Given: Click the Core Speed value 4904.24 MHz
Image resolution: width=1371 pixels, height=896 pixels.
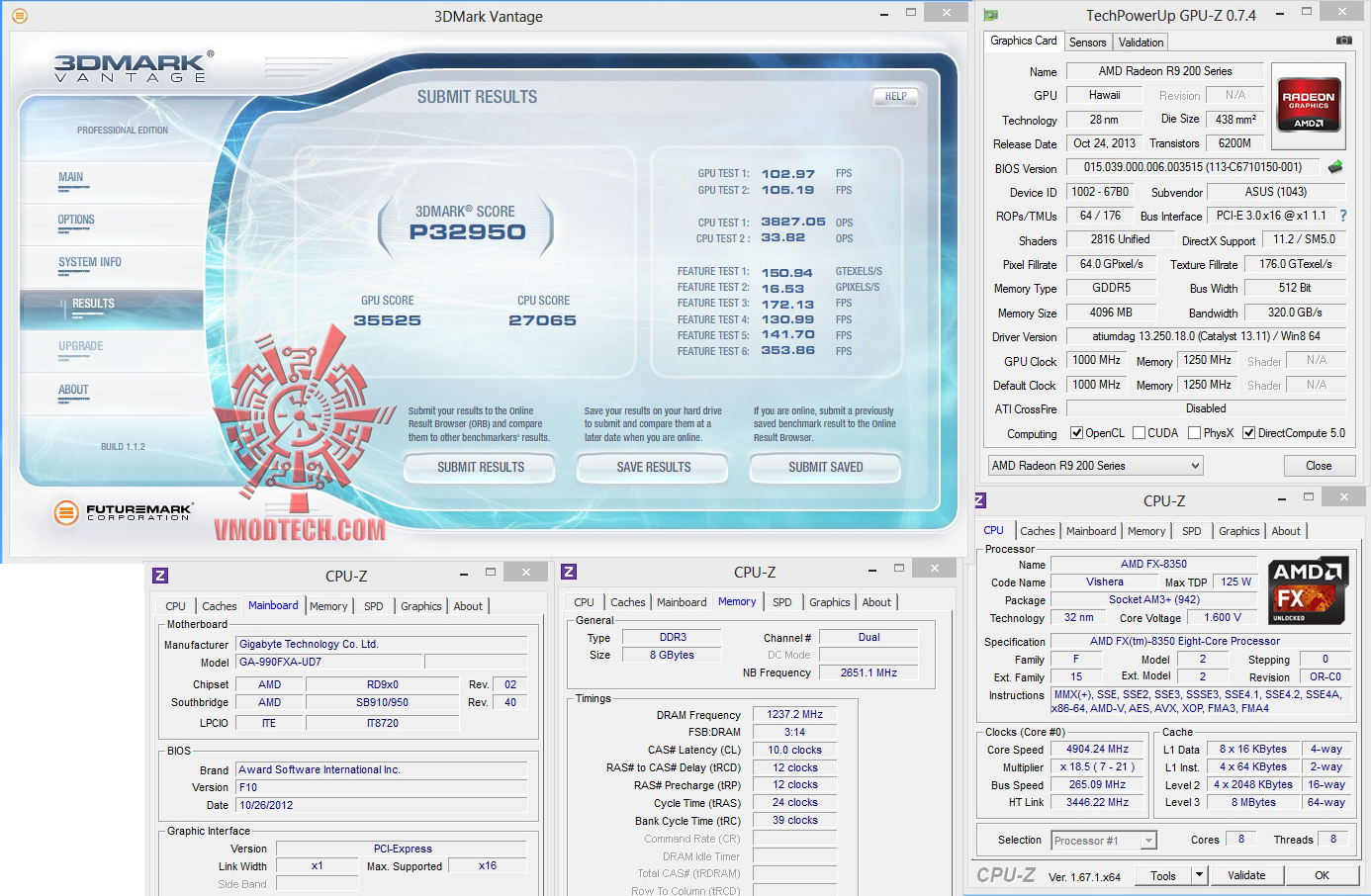Looking at the screenshot, I should pos(1097,749).
